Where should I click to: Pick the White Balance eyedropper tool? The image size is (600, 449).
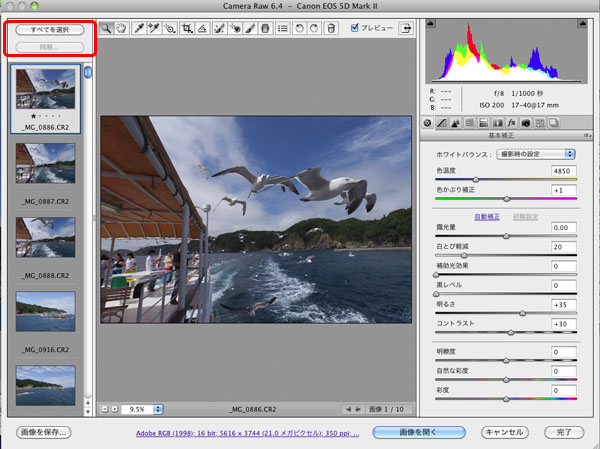[139, 29]
